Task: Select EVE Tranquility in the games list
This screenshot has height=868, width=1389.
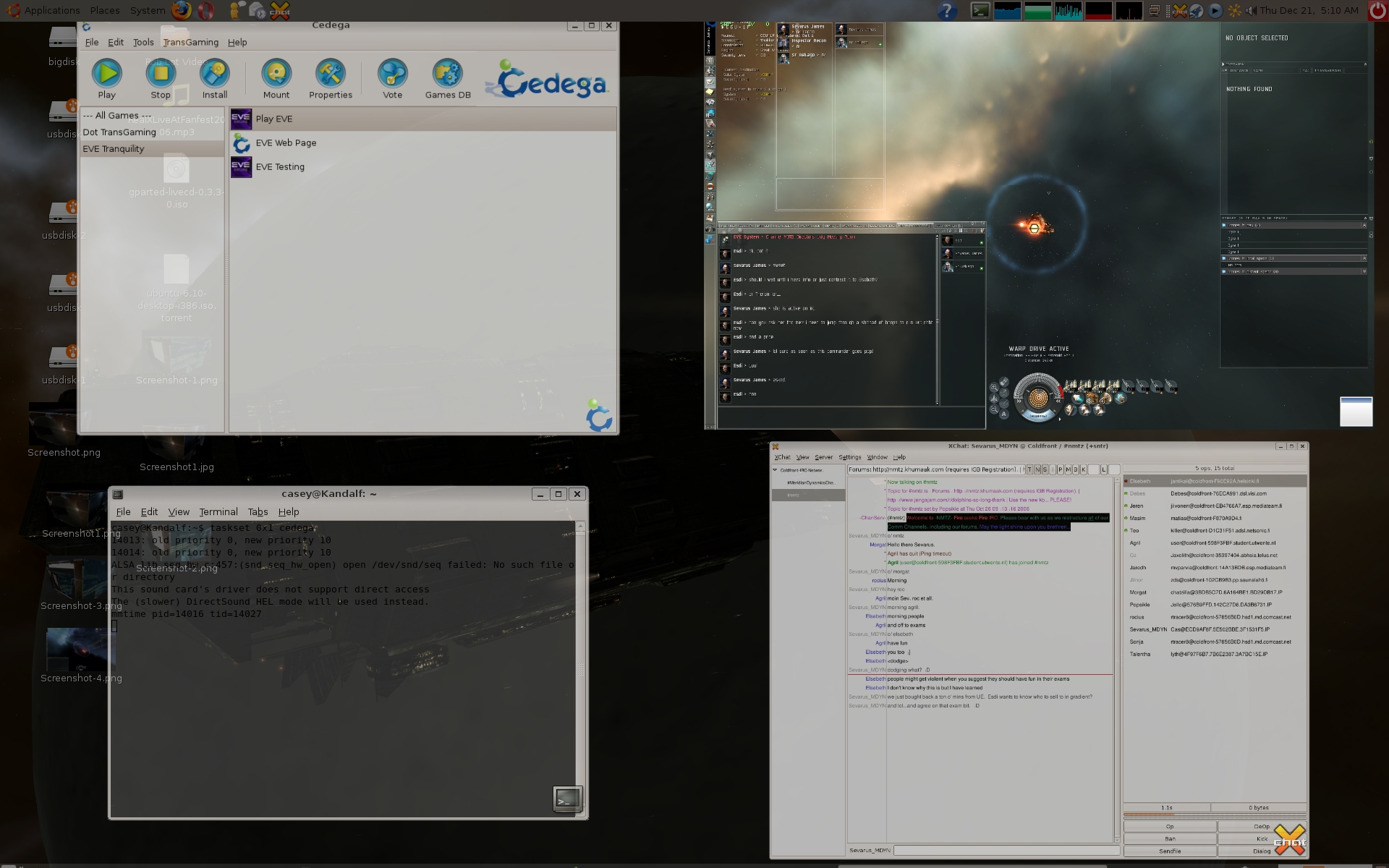Action: [x=114, y=149]
